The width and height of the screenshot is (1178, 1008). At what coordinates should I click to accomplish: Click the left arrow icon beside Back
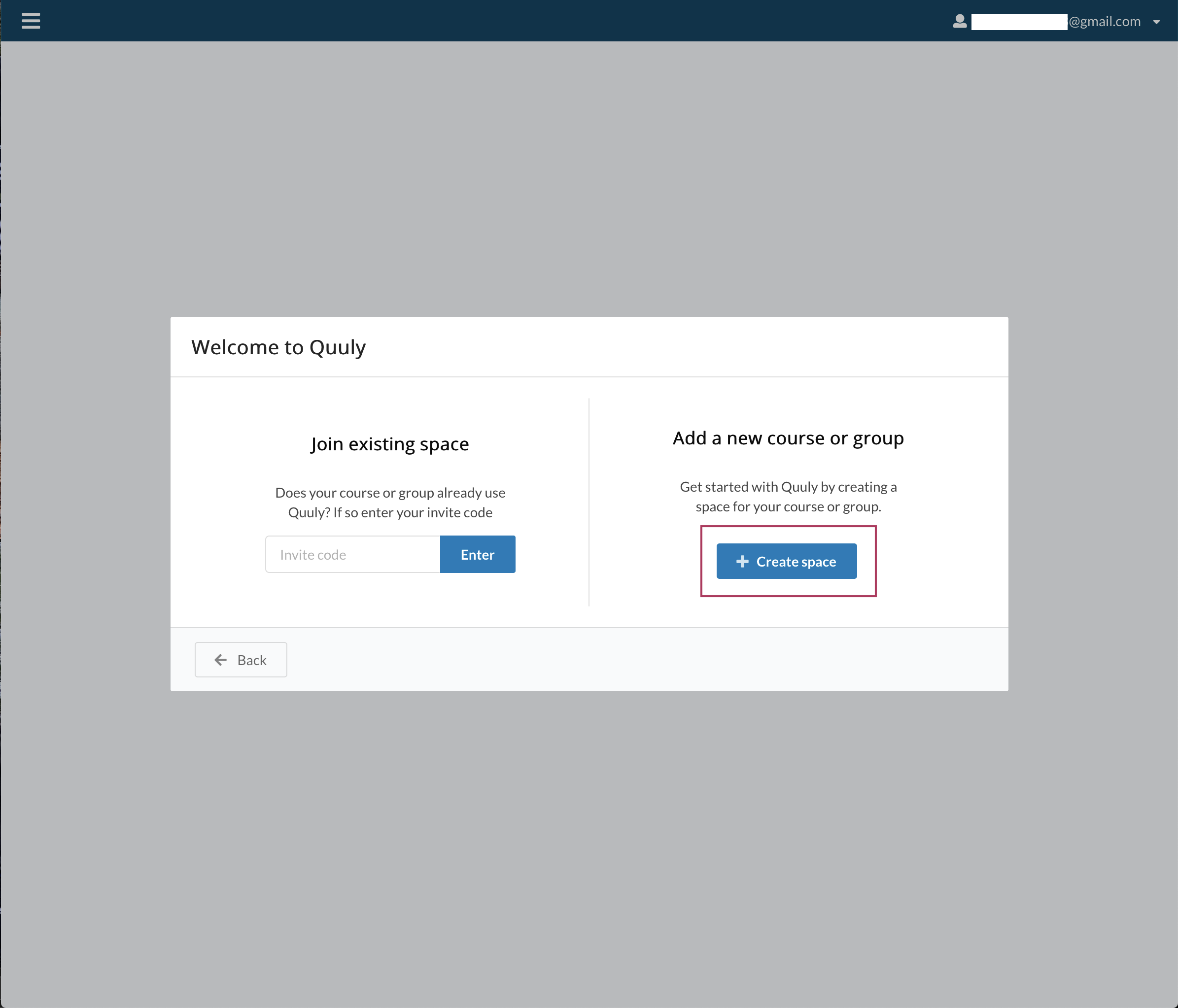221,660
